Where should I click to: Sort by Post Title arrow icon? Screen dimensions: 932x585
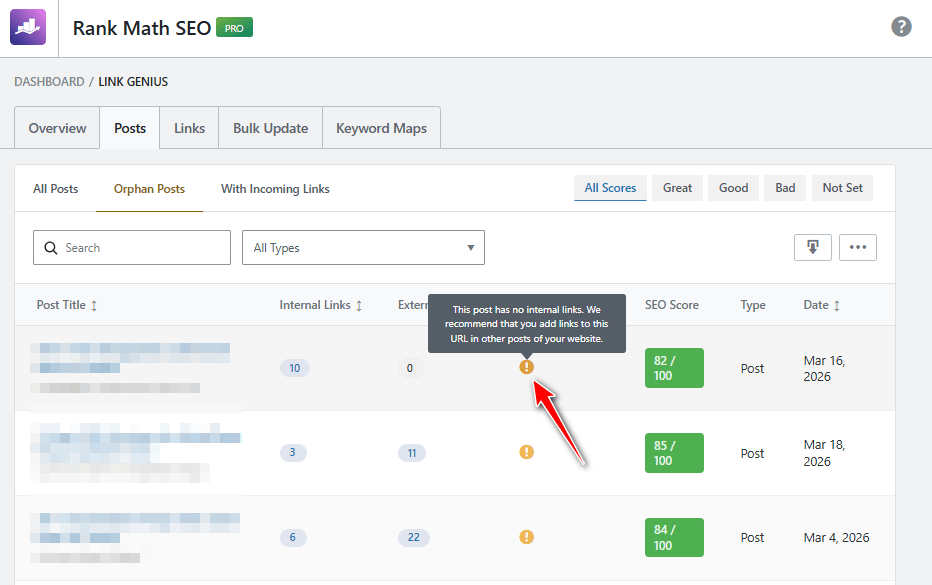[x=94, y=306]
